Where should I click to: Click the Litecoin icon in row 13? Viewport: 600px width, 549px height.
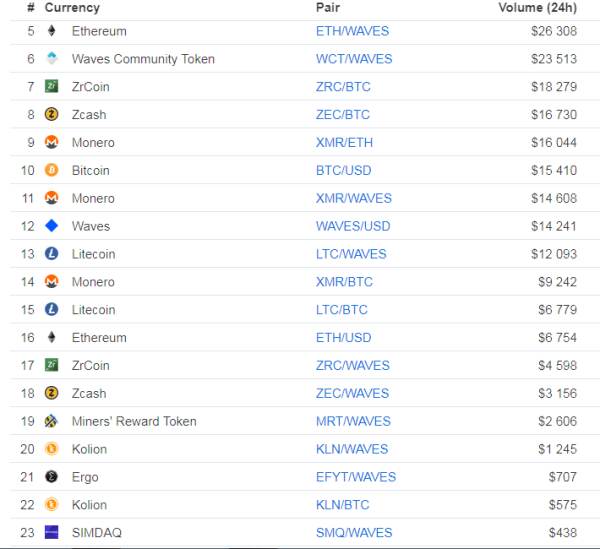click(52, 254)
